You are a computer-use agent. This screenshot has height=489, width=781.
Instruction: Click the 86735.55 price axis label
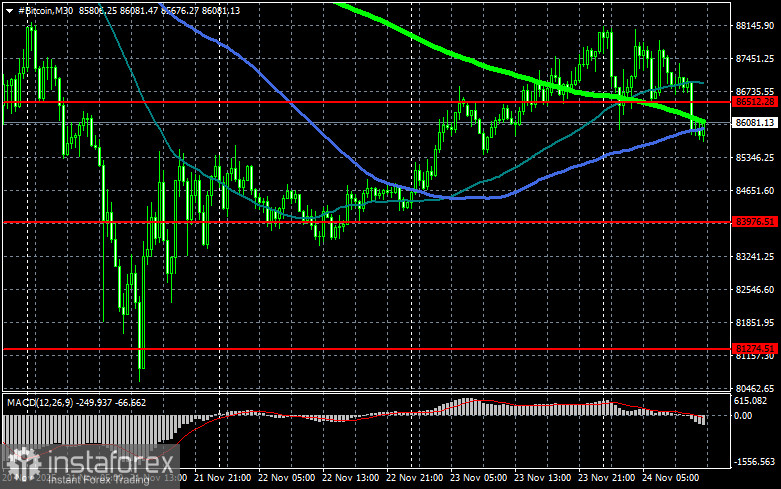[x=755, y=92]
